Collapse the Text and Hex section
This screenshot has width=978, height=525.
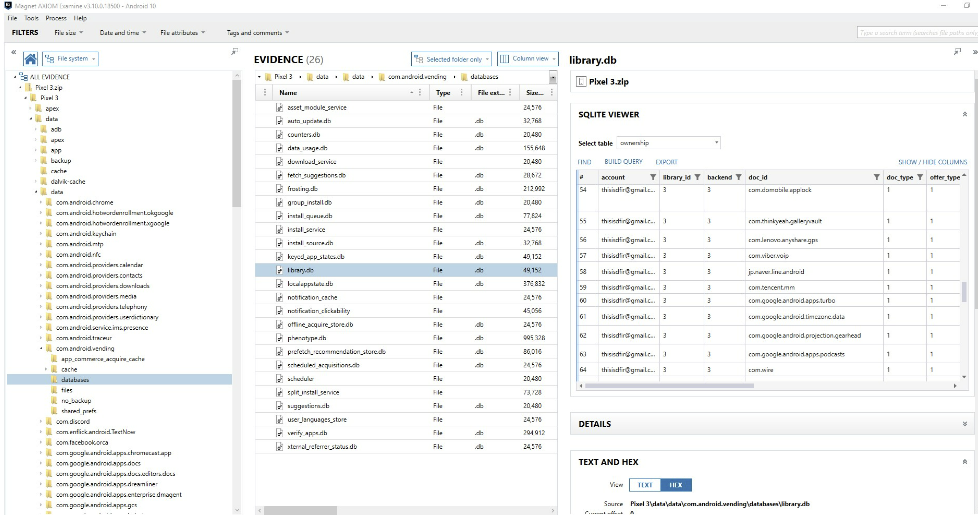click(x=965, y=462)
